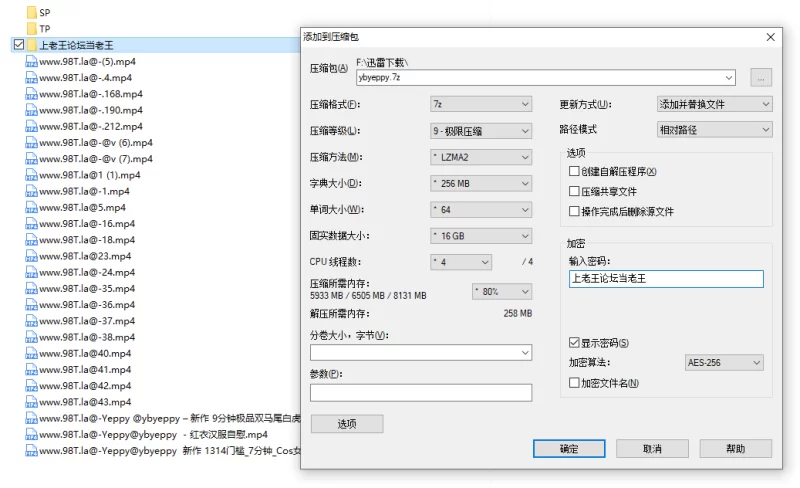Open the archive name ybyeppy.7z dropdown

point(729,78)
